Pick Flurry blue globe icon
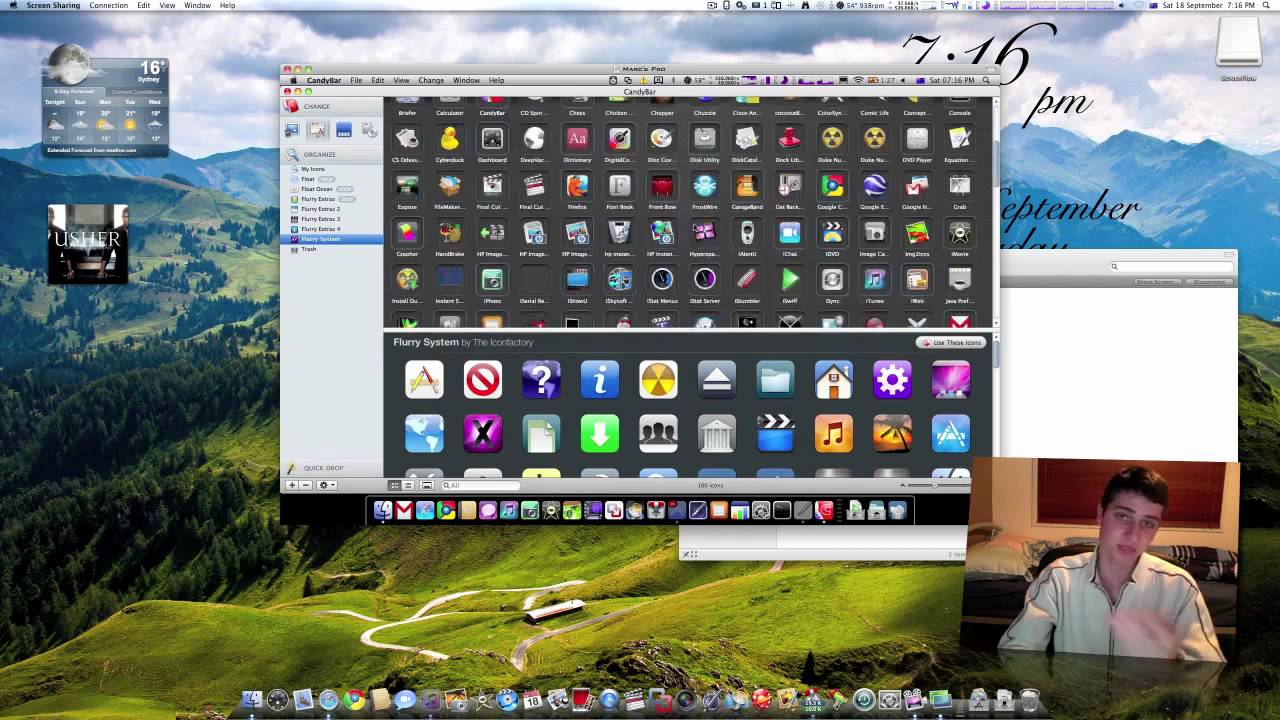The image size is (1280, 720). tap(424, 434)
